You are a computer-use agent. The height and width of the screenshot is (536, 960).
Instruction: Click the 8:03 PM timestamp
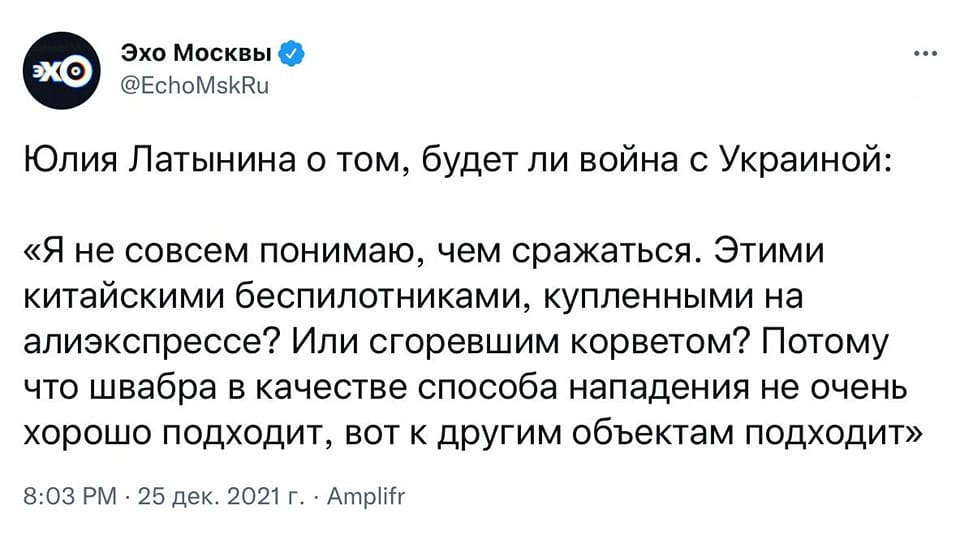point(70,496)
